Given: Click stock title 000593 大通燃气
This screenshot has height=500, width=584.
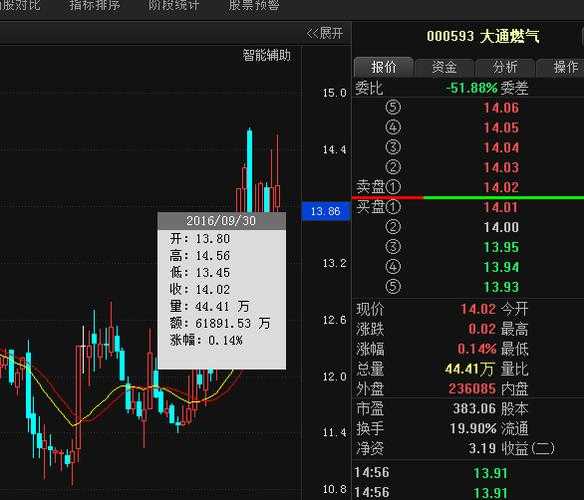Looking at the screenshot, I should click(483, 37).
